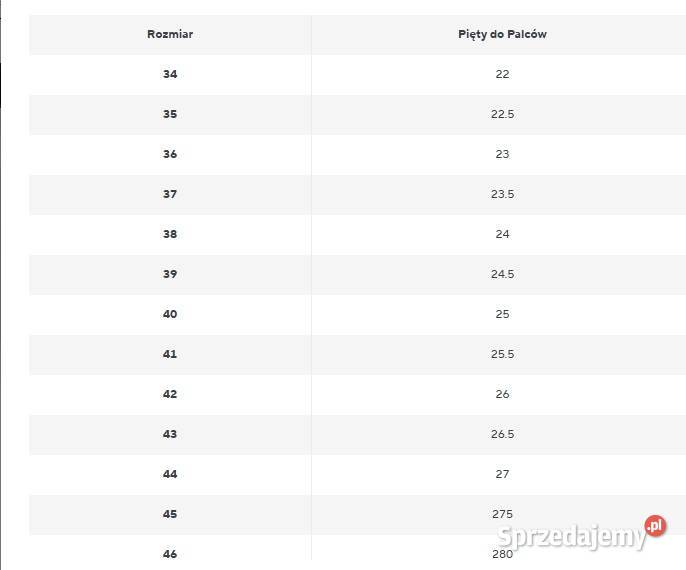The image size is (686, 570).
Task: Click size 36 in the table
Action: coord(170,154)
